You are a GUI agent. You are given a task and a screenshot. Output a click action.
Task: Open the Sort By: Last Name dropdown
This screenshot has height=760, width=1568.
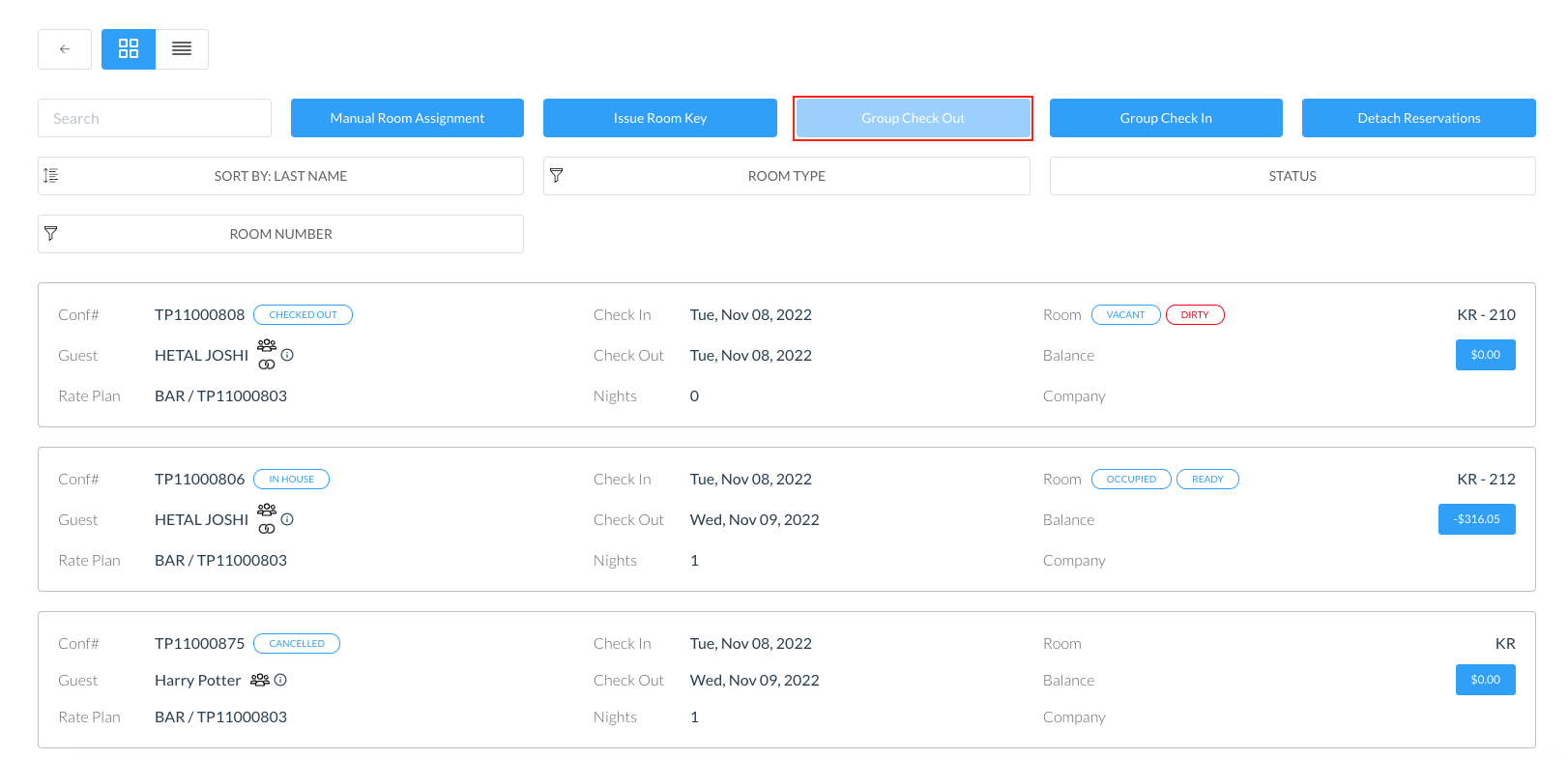280,176
